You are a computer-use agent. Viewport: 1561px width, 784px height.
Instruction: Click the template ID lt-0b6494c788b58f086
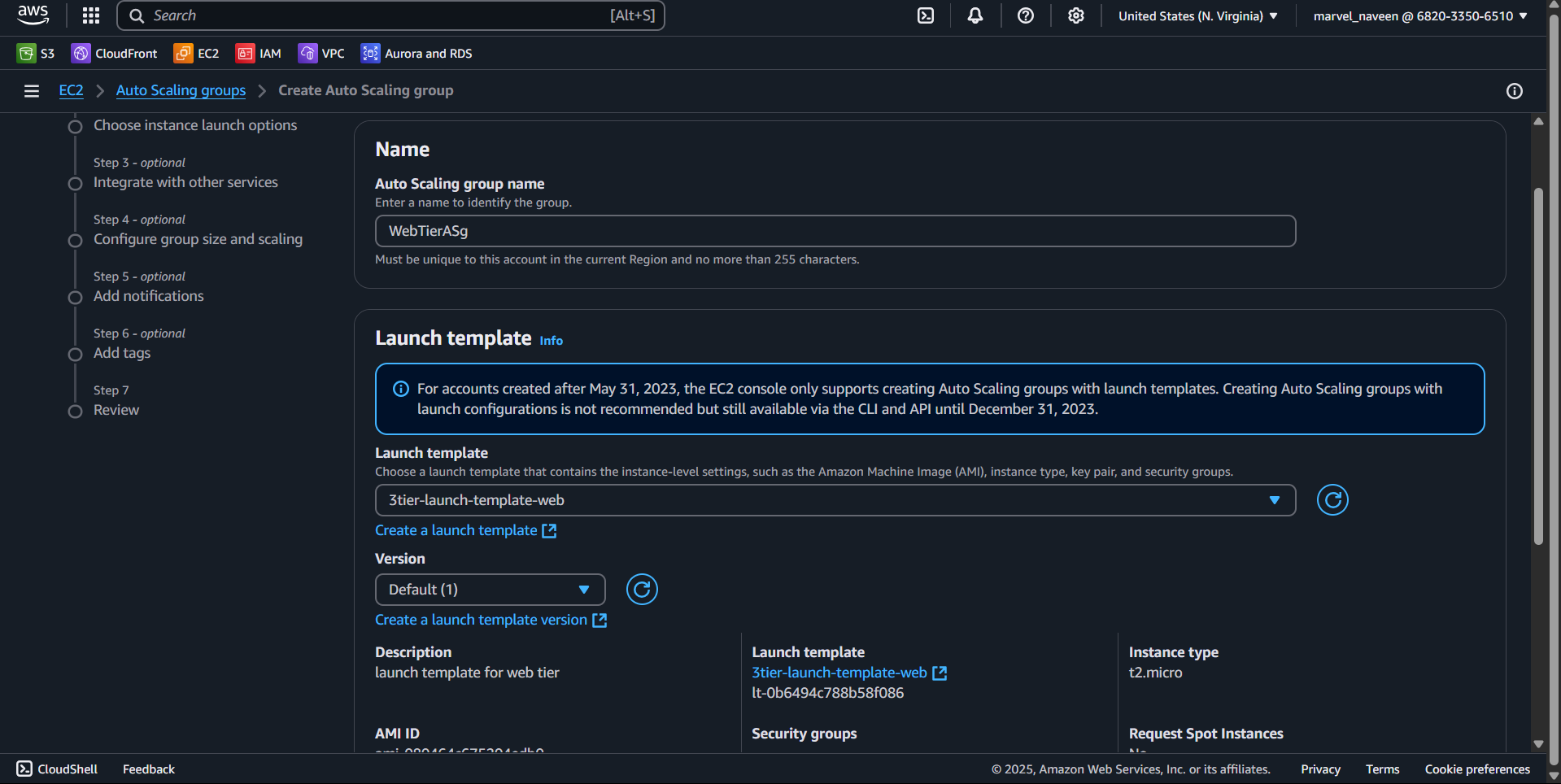tap(827, 693)
